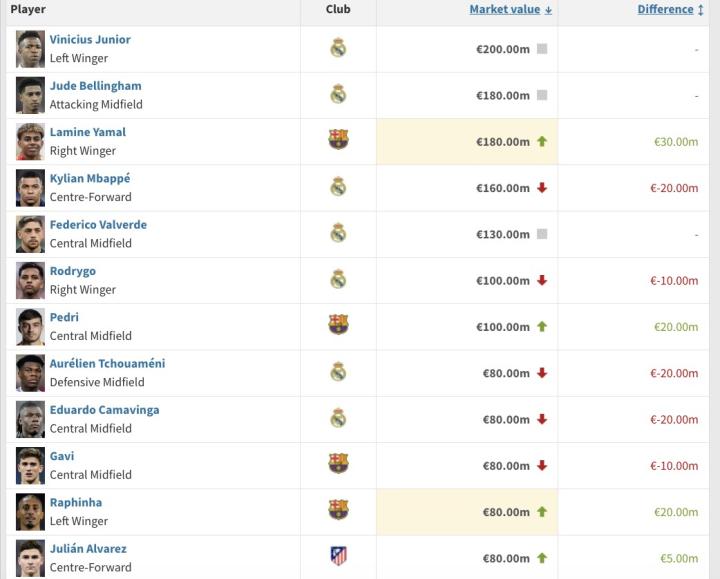Open Eduardo Camavinga player profile link
The width and height of the screenshot is (720, 579).
click(104, 410)
